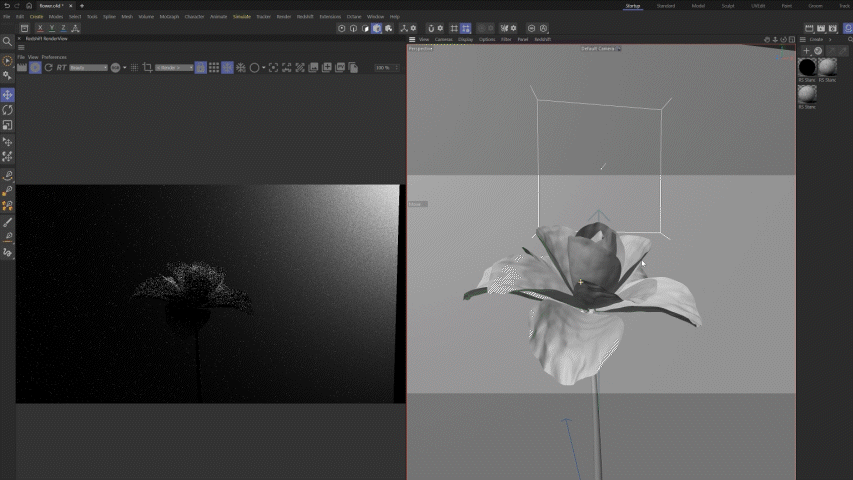Open Preferences in the RenderView menu

pyautogui.click(x=54, y=57)
